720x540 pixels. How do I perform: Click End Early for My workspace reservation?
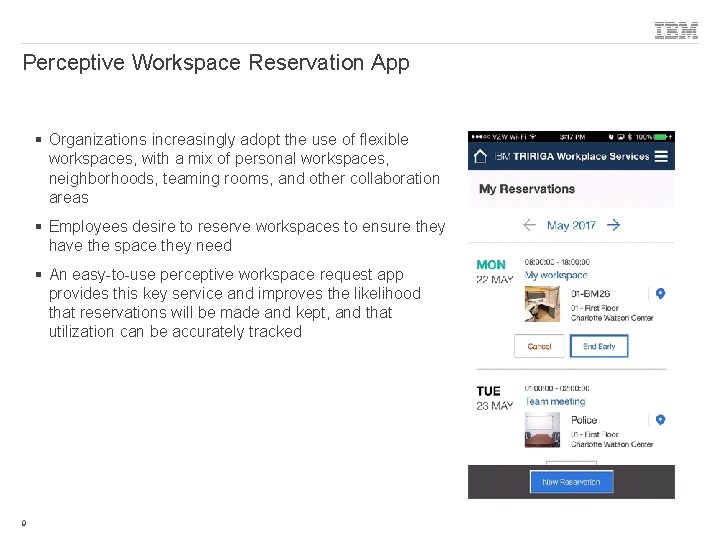(599, 346)
